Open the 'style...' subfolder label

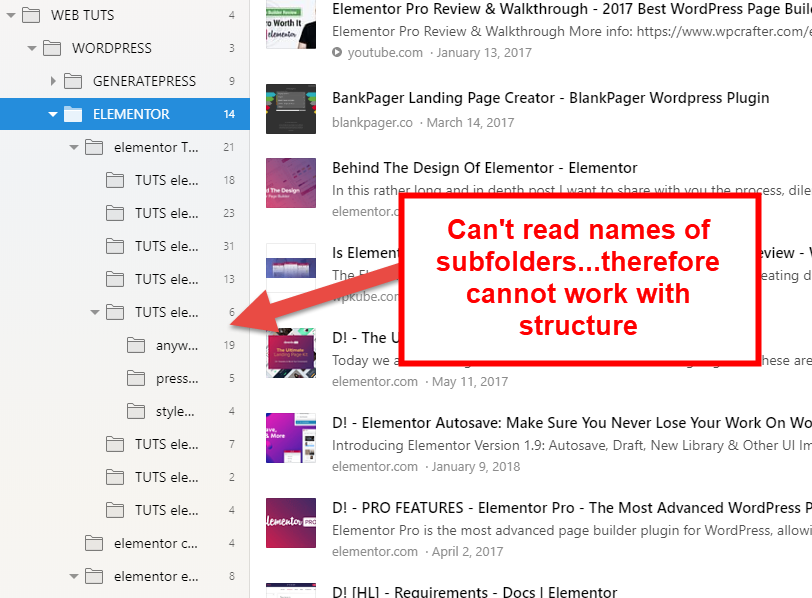(175, 412)
